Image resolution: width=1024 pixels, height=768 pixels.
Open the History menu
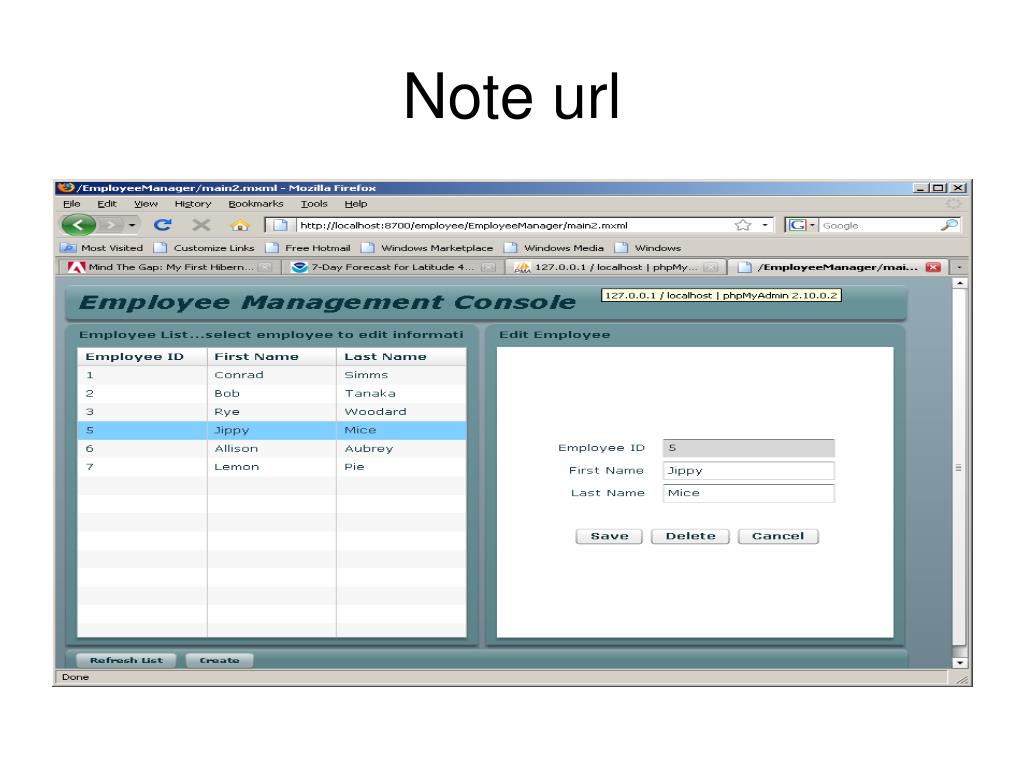pos(193,204)
